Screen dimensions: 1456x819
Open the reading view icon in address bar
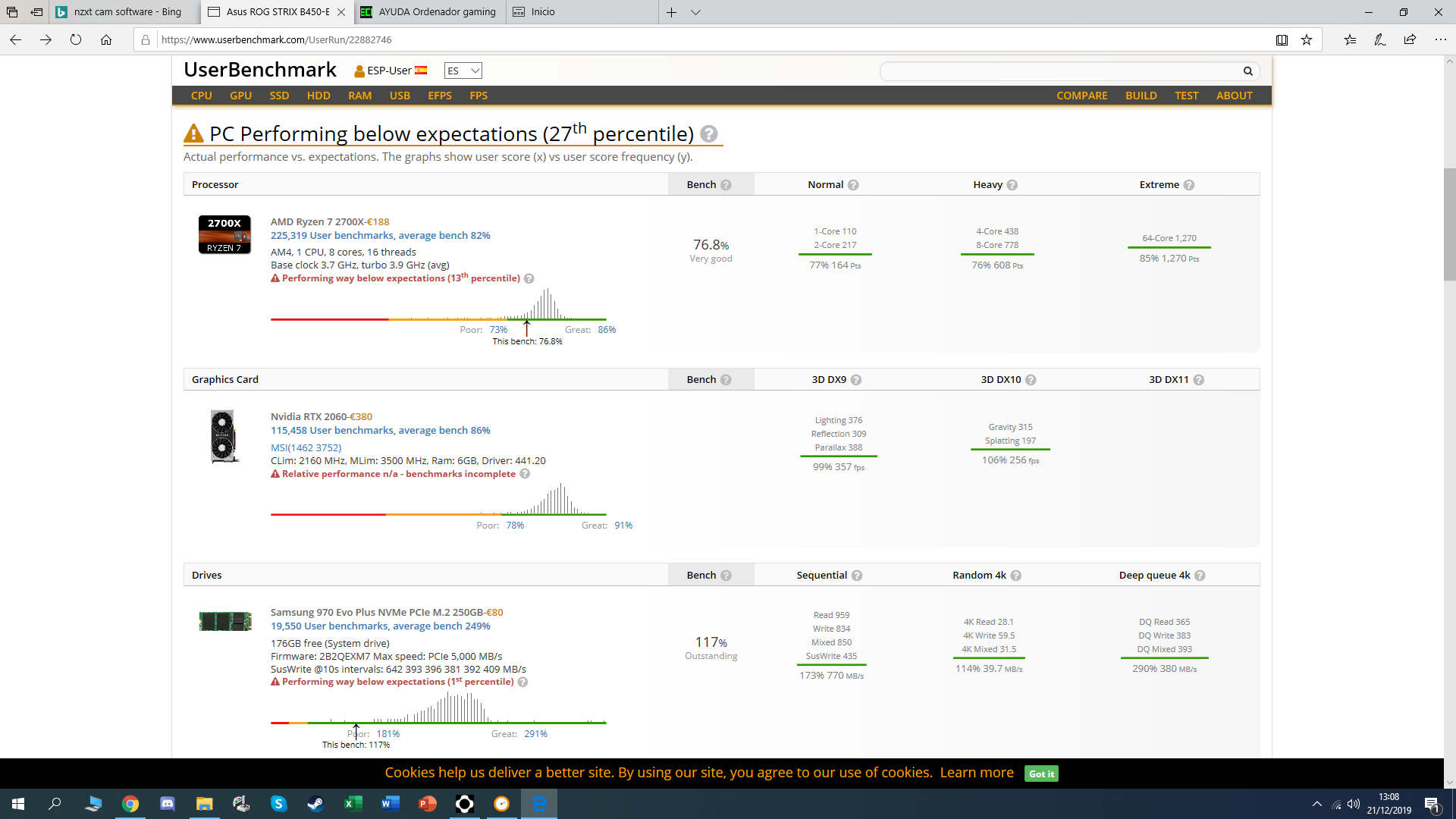coord(1282,40)
